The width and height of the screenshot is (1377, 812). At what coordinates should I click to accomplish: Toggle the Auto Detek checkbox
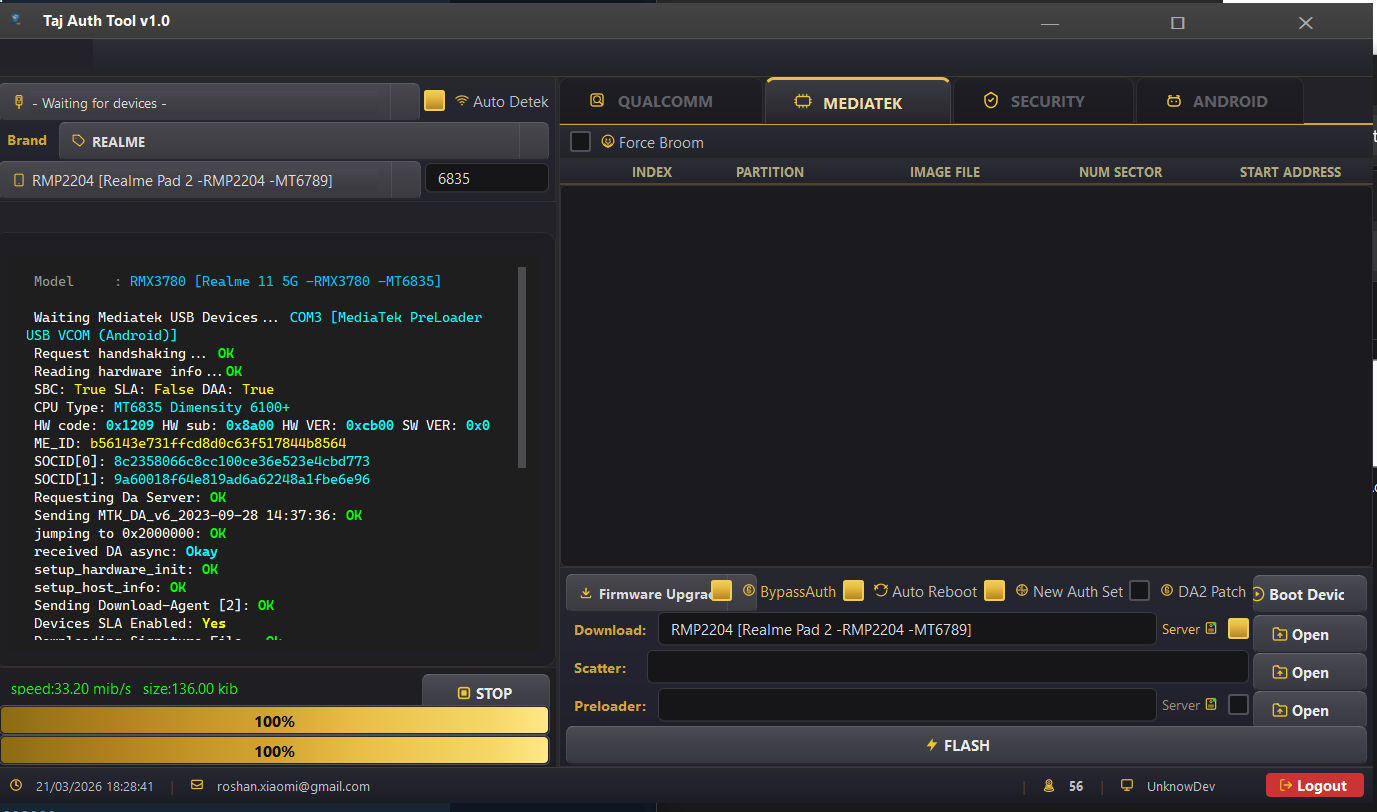click(x=434, y=101)
